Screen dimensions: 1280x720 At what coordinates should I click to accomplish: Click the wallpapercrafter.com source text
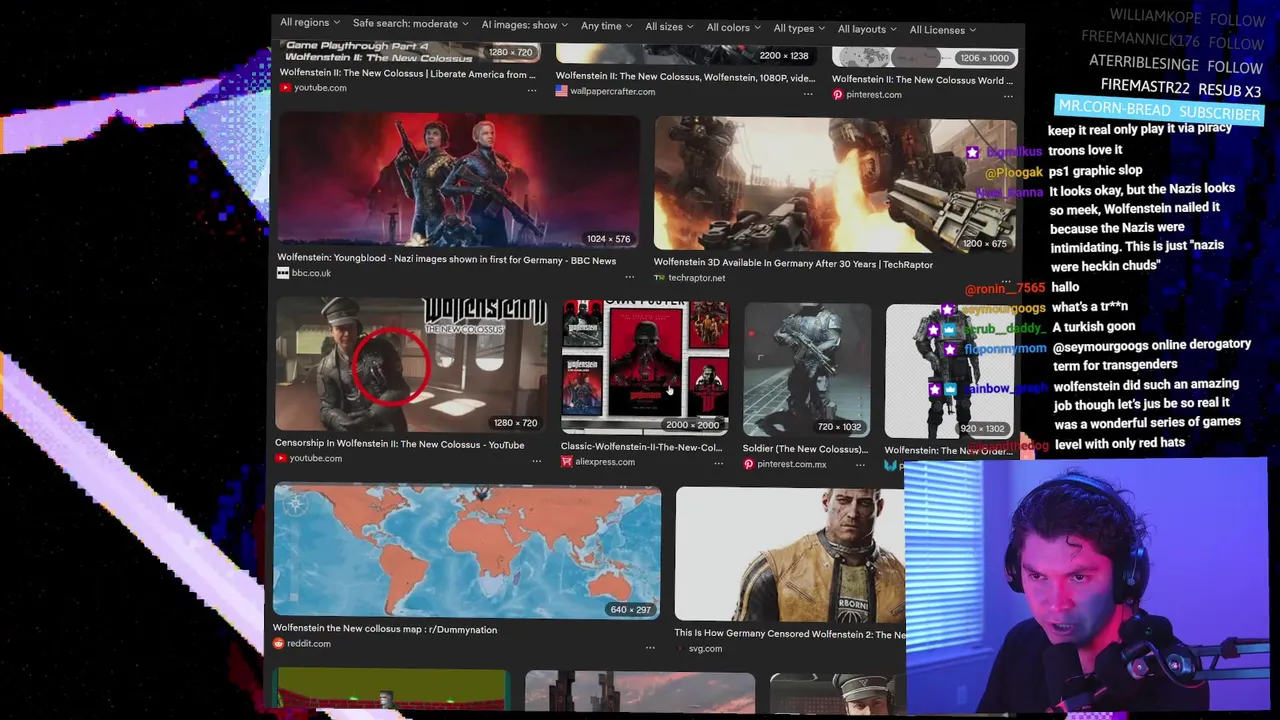tap(613, 91)
